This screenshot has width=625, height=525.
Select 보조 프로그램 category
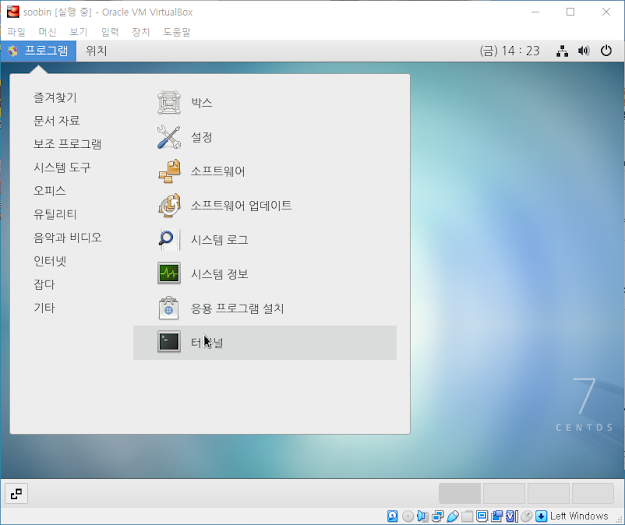[67, 144]
